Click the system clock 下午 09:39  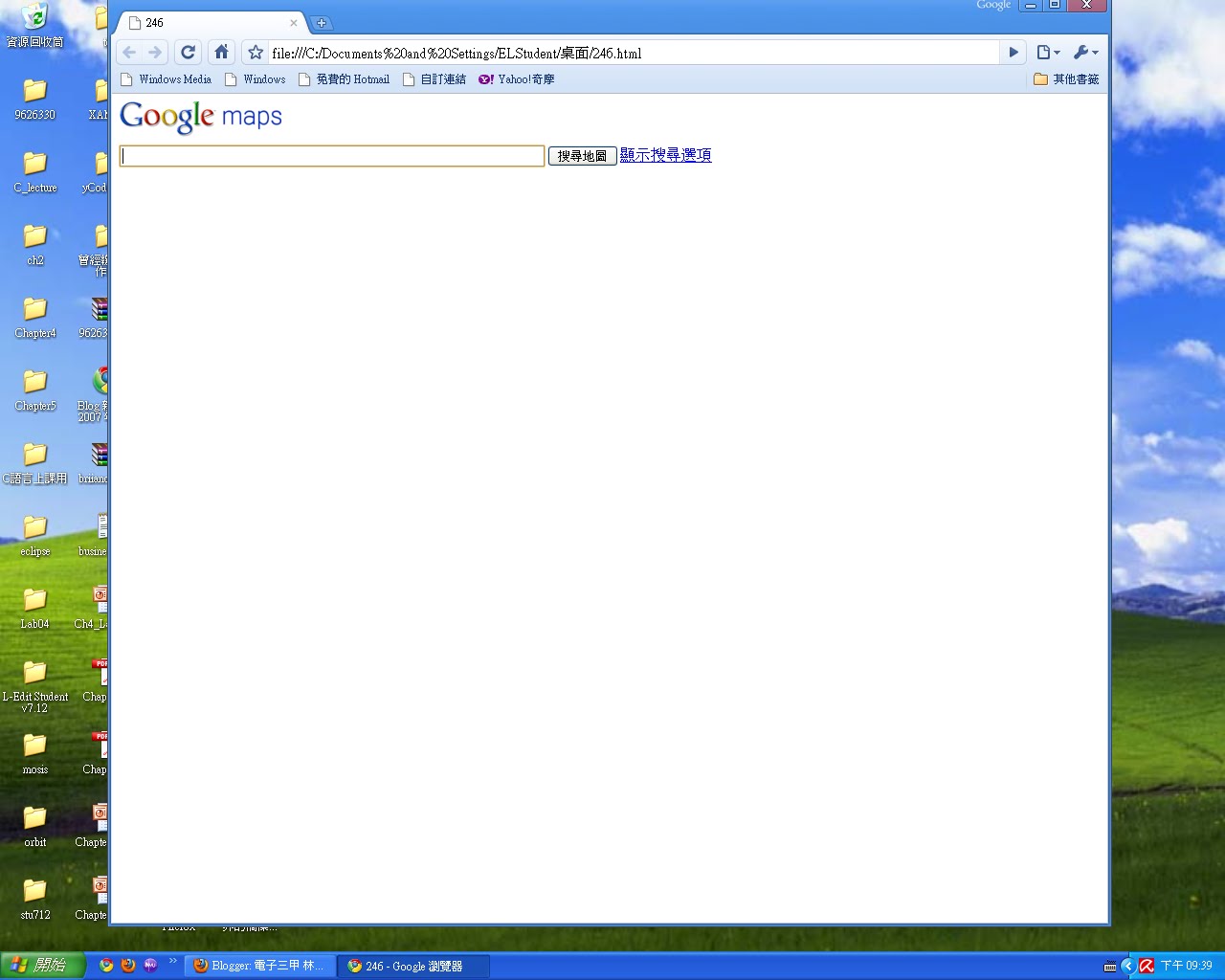coord(1187,966)
